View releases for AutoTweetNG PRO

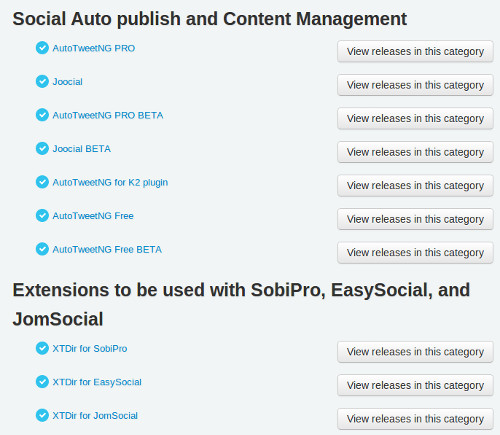click(415, 51)
